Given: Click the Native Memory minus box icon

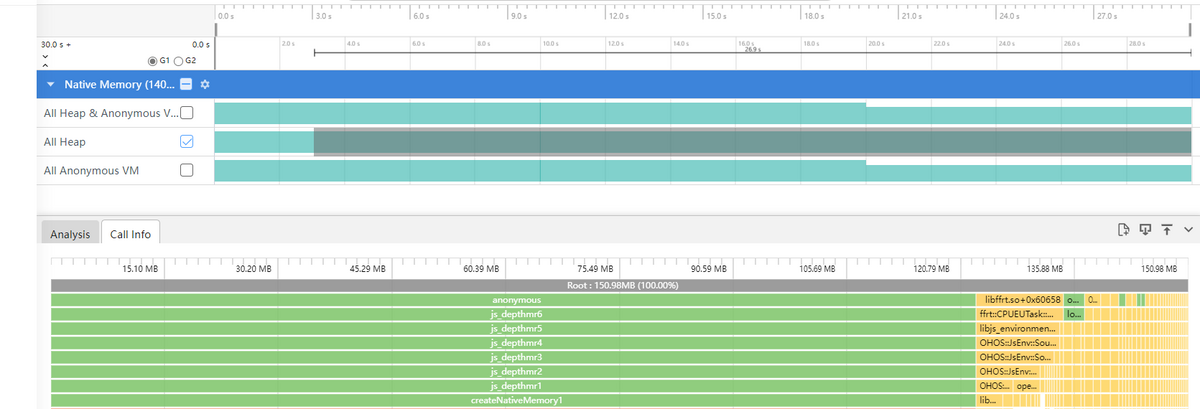Looking at the screenshot, I should click(186, 85).
